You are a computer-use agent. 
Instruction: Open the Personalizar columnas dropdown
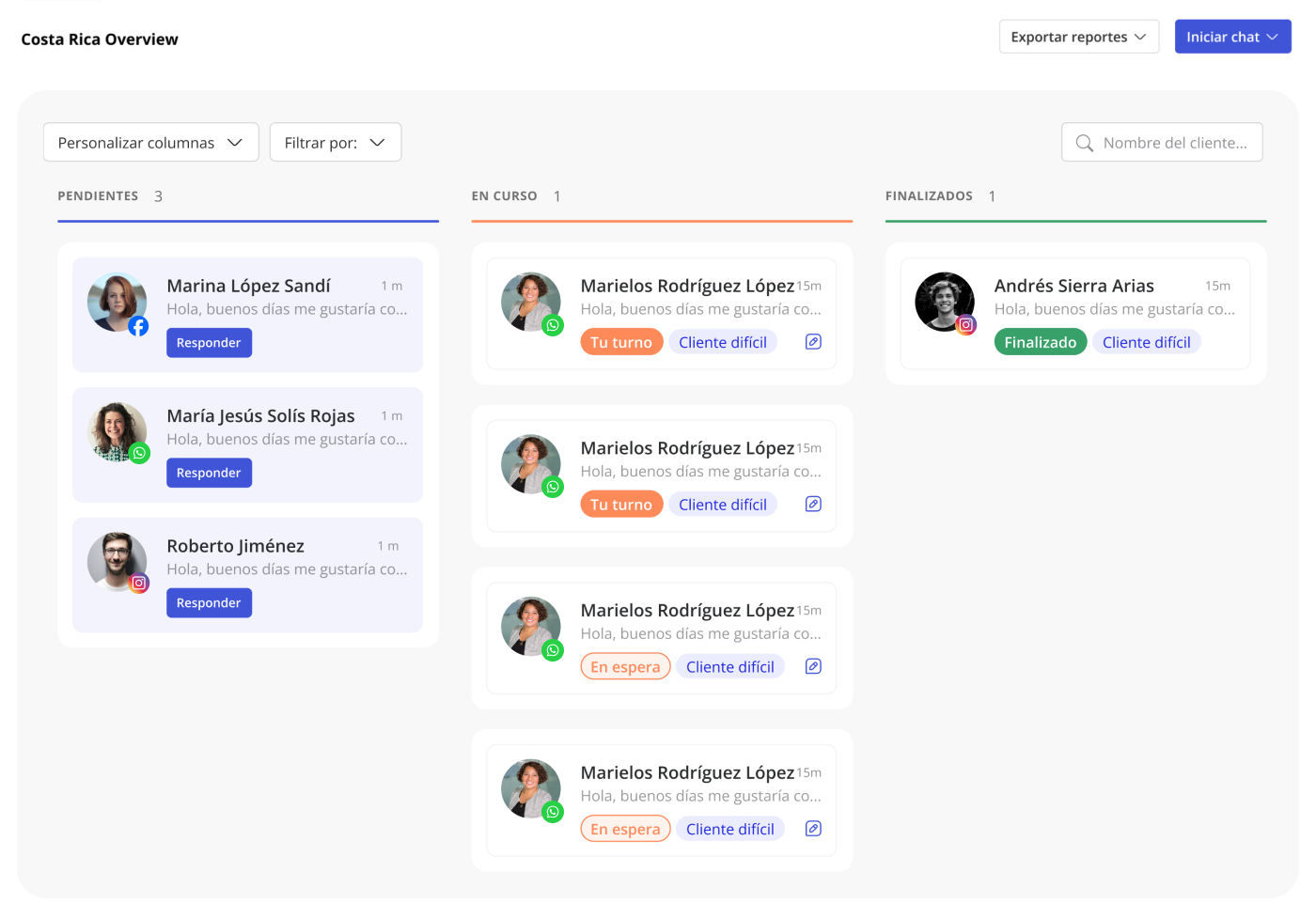click(x=150, y=143)
